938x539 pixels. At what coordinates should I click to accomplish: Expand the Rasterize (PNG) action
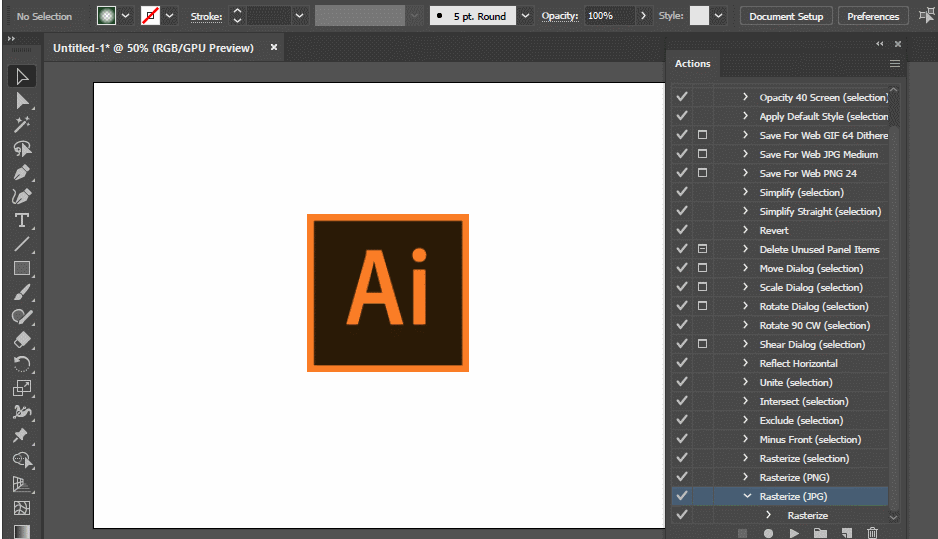click(x=745, y=477)
